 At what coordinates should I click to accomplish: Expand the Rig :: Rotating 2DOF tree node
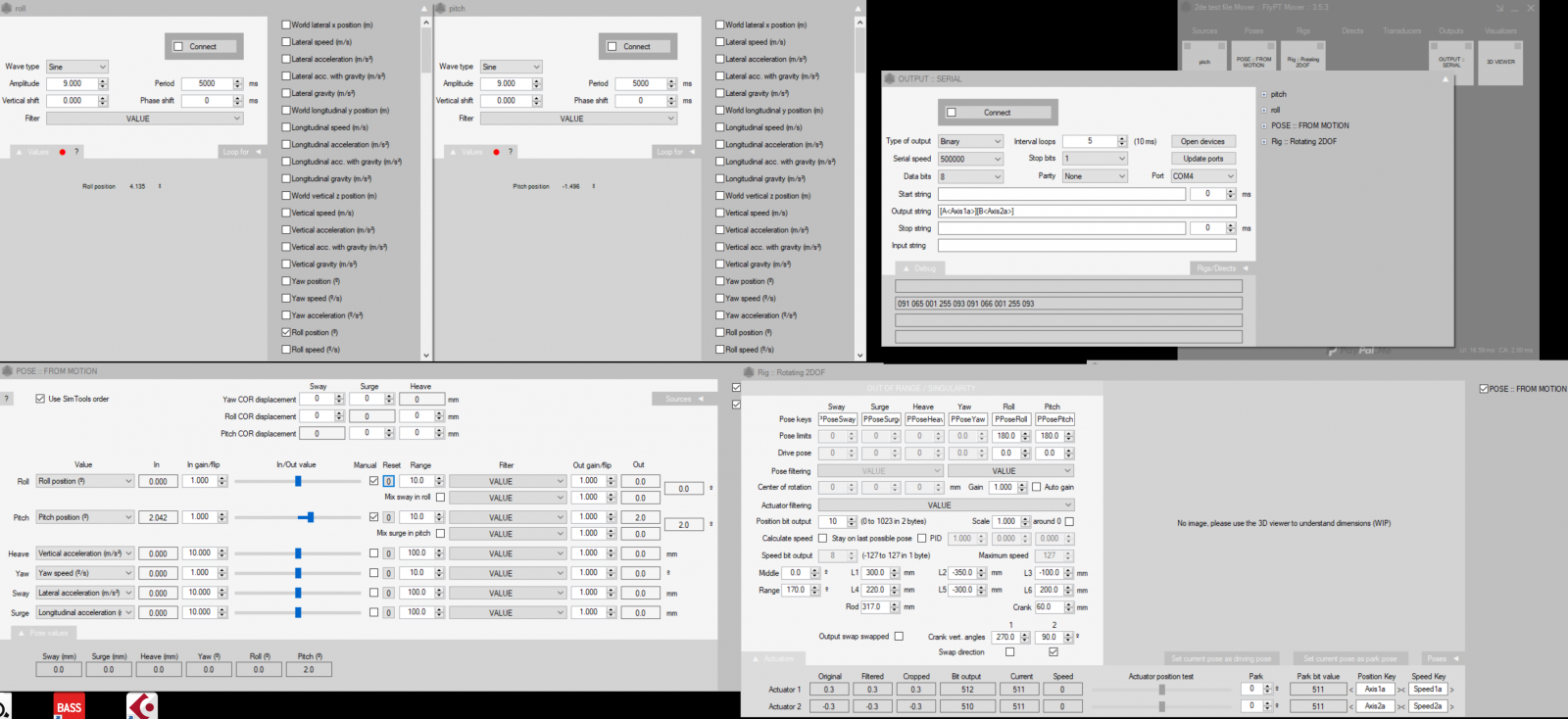coord(1264,142)
